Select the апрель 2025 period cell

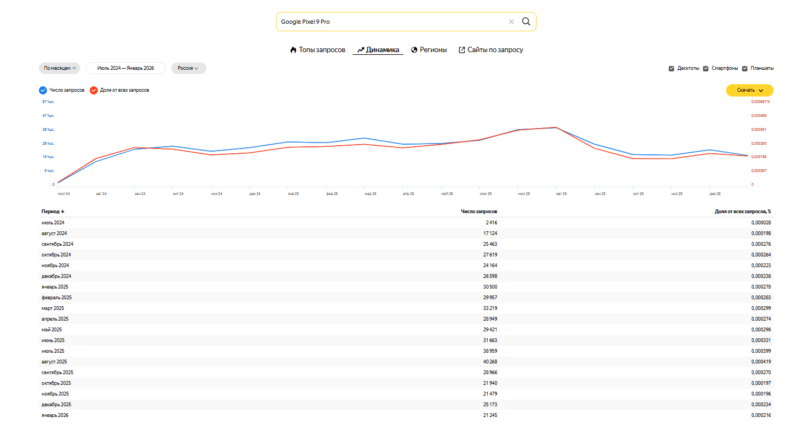coord(55,319)
